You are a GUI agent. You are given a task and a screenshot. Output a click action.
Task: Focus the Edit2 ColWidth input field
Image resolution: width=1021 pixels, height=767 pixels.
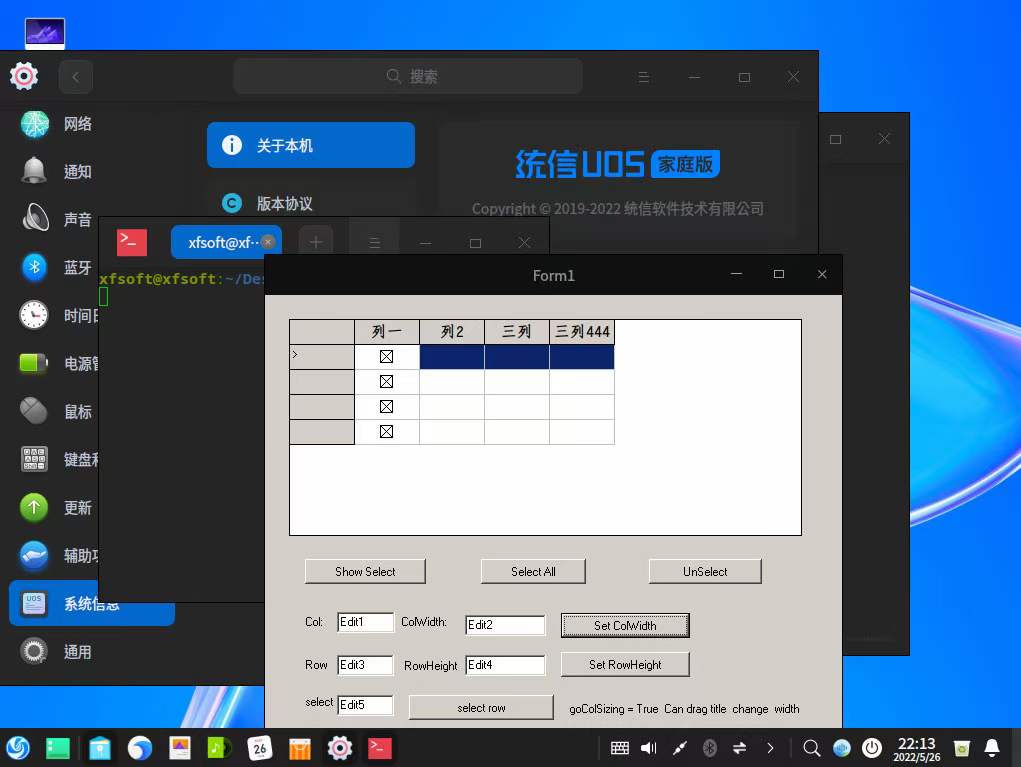(x=505, y=624)
